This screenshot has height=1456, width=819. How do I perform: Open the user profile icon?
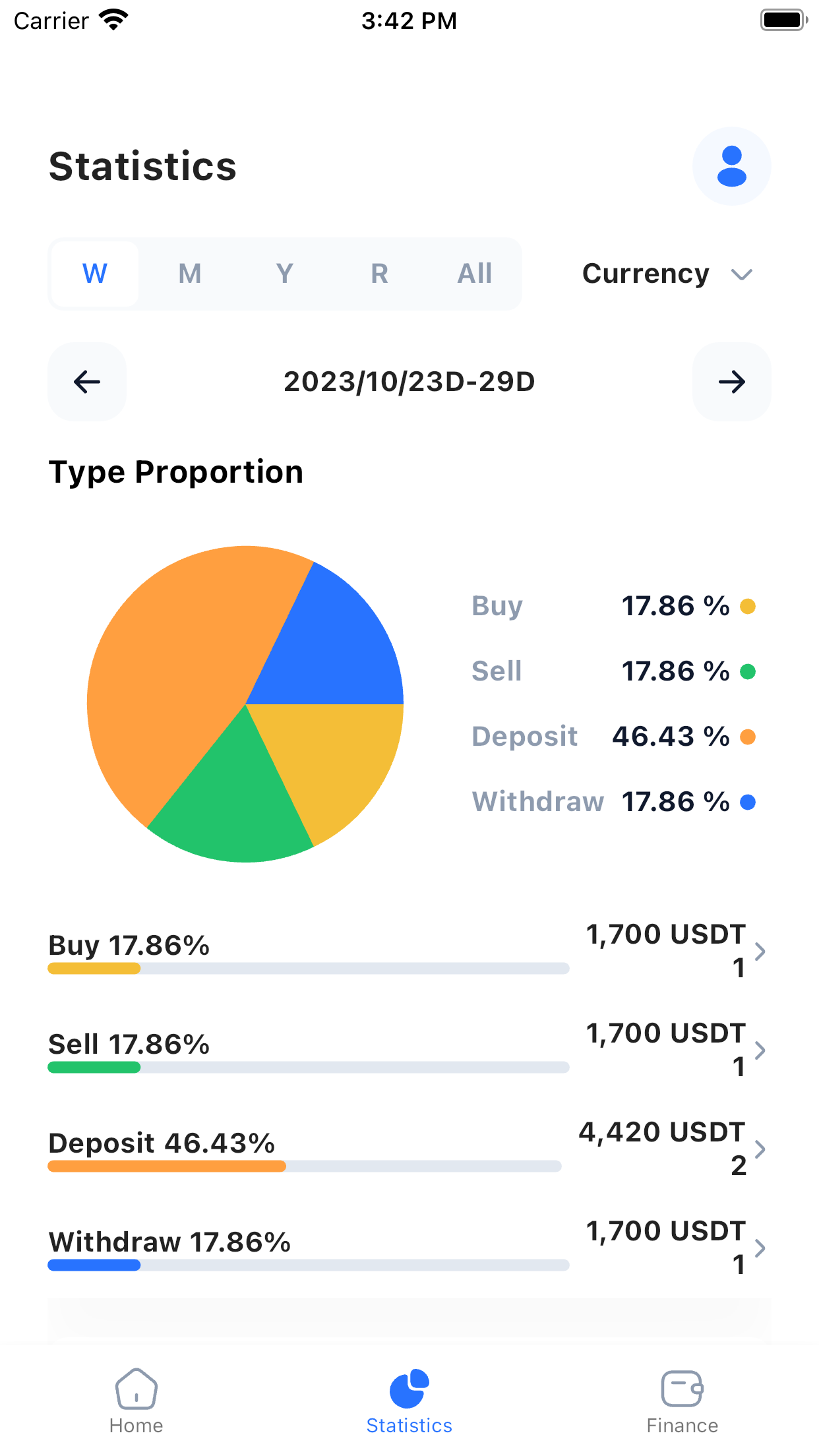731,166
